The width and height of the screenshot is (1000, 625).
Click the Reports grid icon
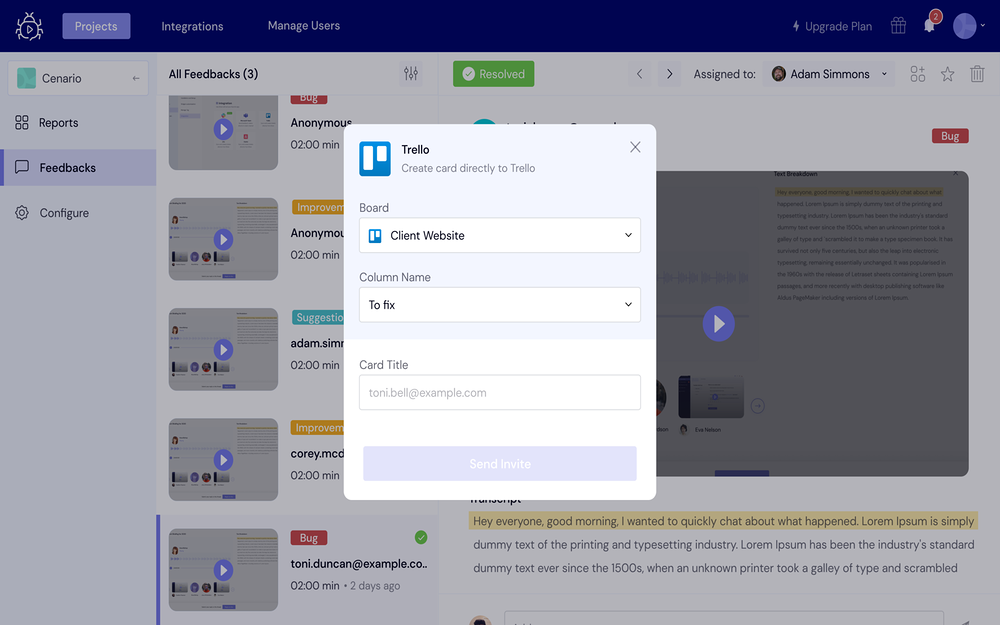[22, 122]
